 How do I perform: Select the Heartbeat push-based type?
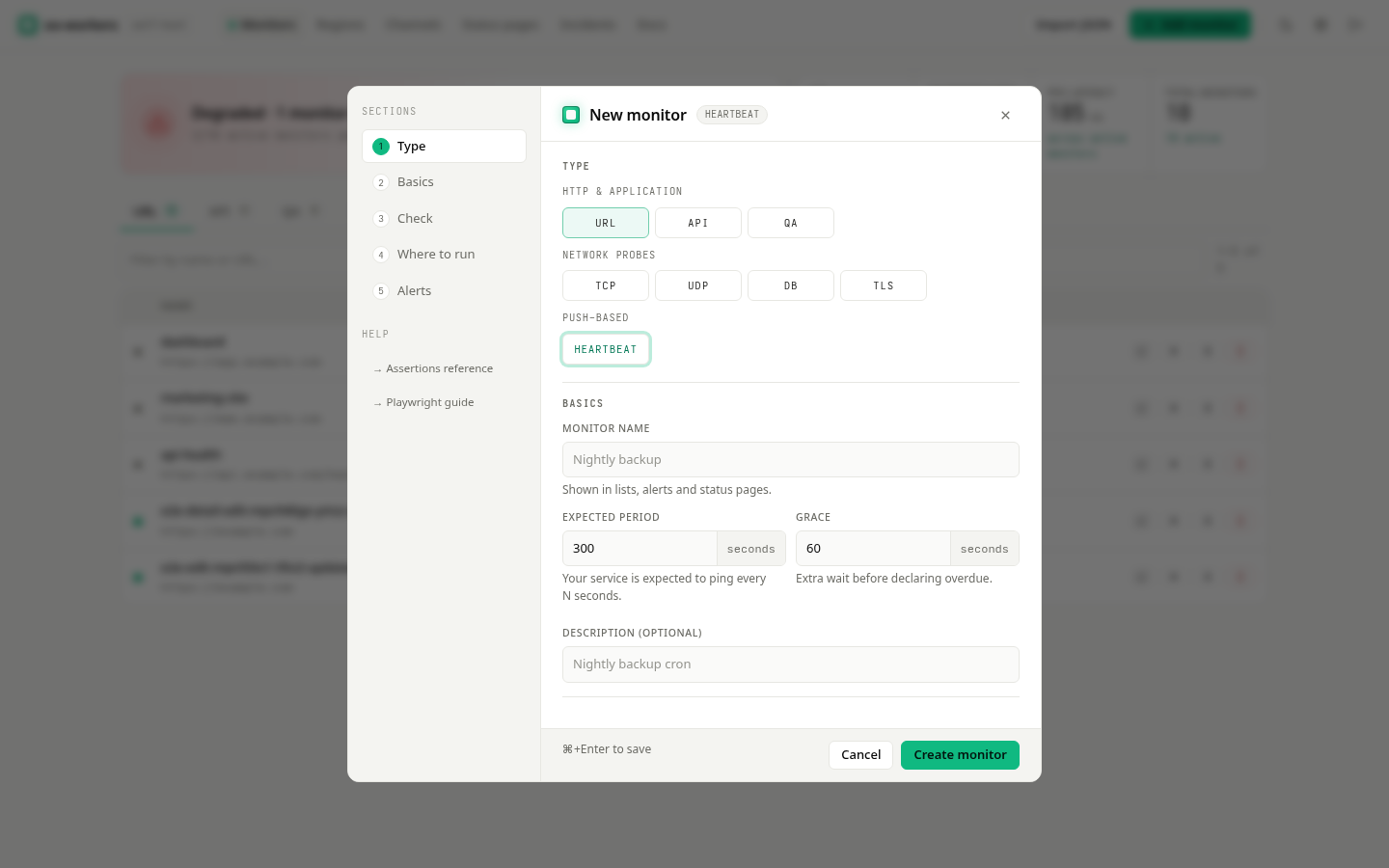(606, 349)
